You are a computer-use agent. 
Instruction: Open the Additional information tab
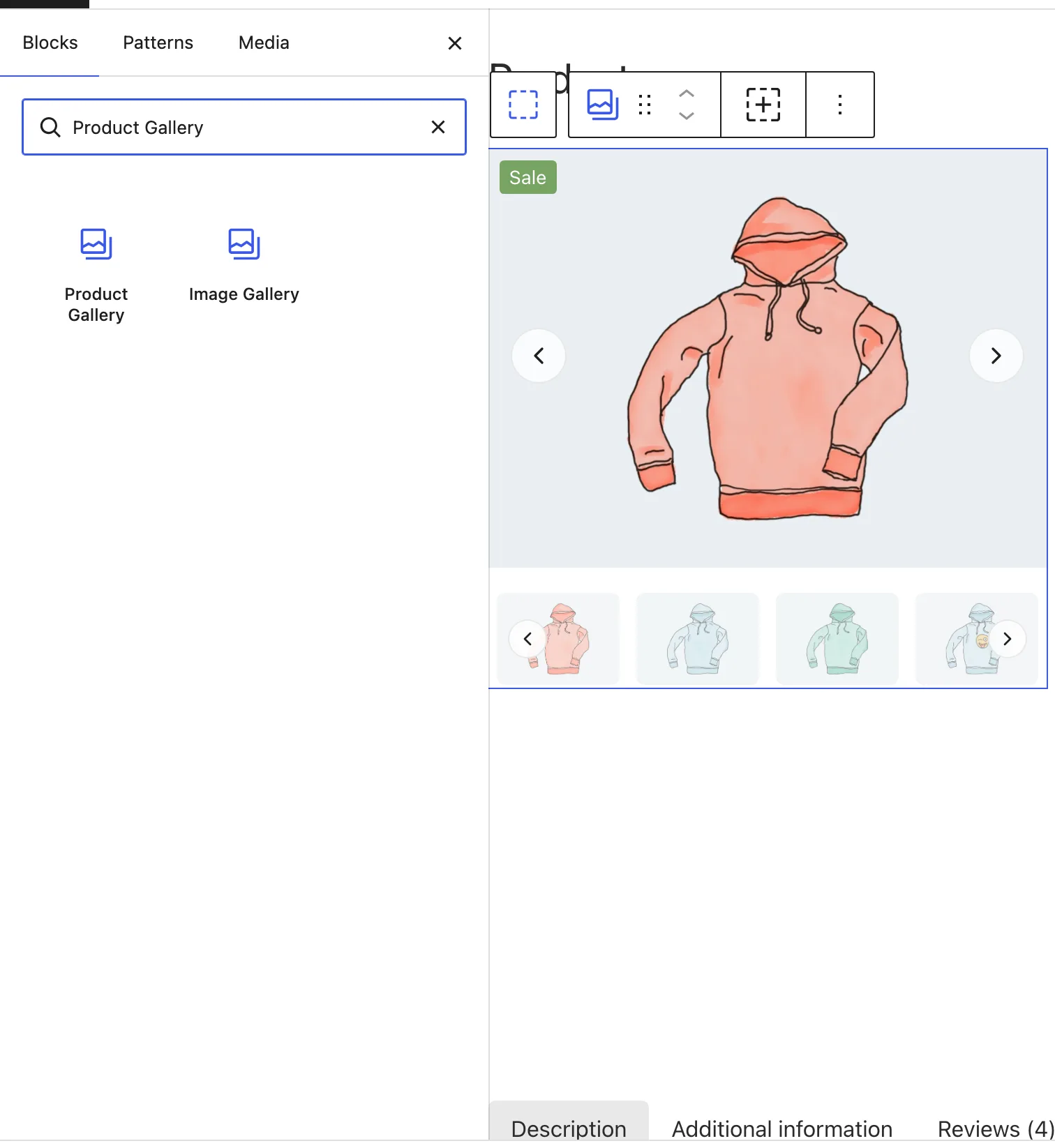782,1128
